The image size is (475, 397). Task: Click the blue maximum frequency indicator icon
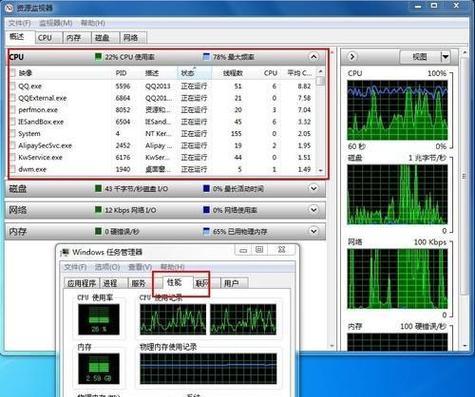(206, 57)
